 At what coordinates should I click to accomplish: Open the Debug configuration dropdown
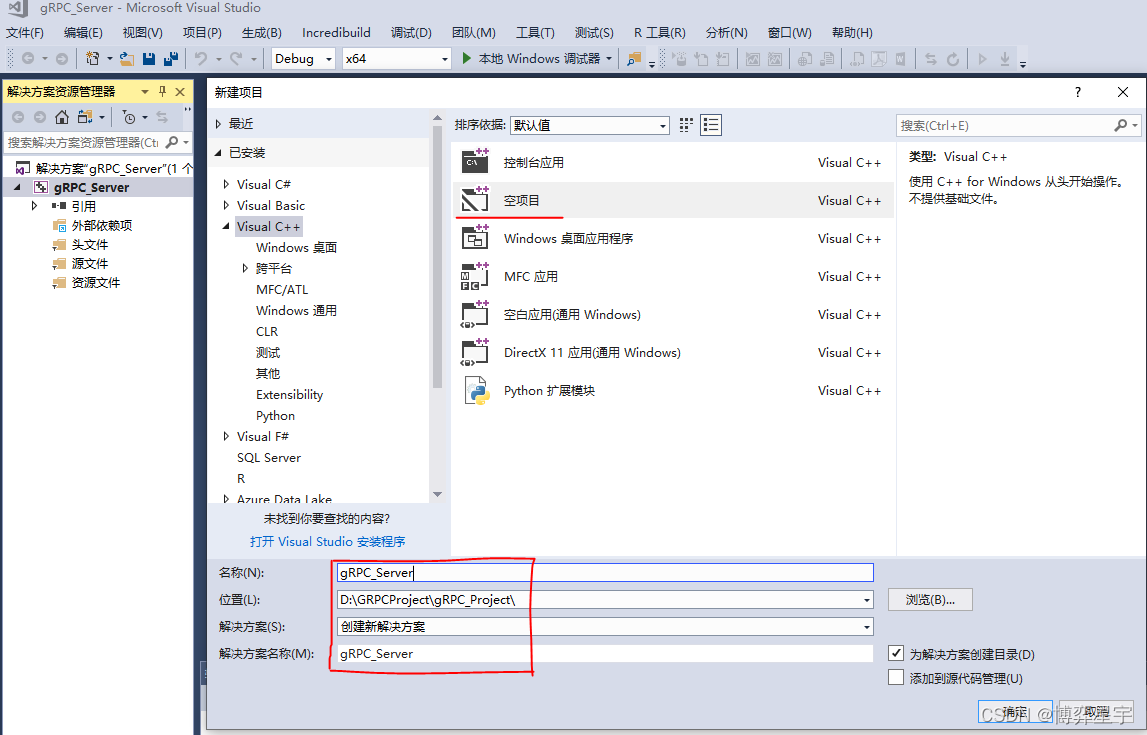[329, 59]
